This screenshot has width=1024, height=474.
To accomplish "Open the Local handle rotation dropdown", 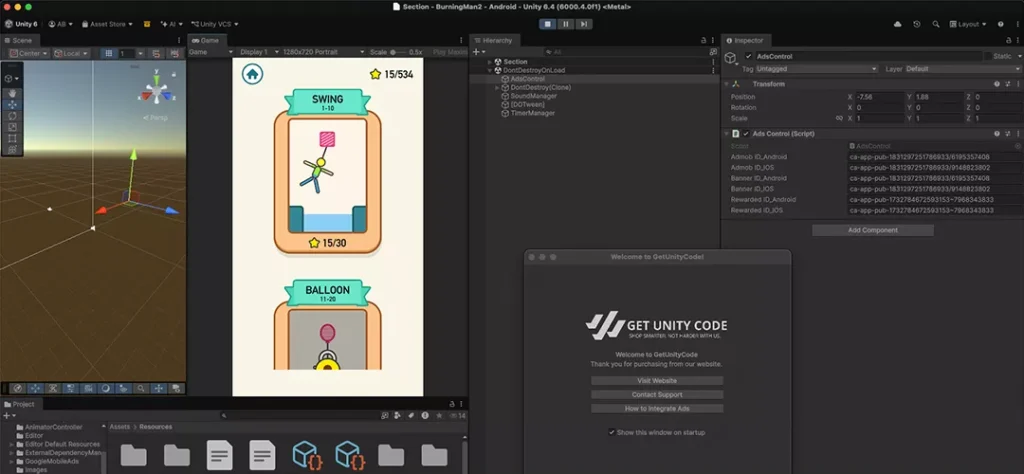I will click(71, 53).
